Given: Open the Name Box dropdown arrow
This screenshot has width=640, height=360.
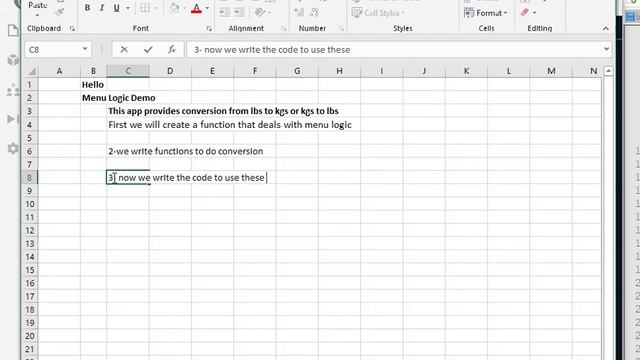Looking at the screenshot, I should click(x=84, y=49).
